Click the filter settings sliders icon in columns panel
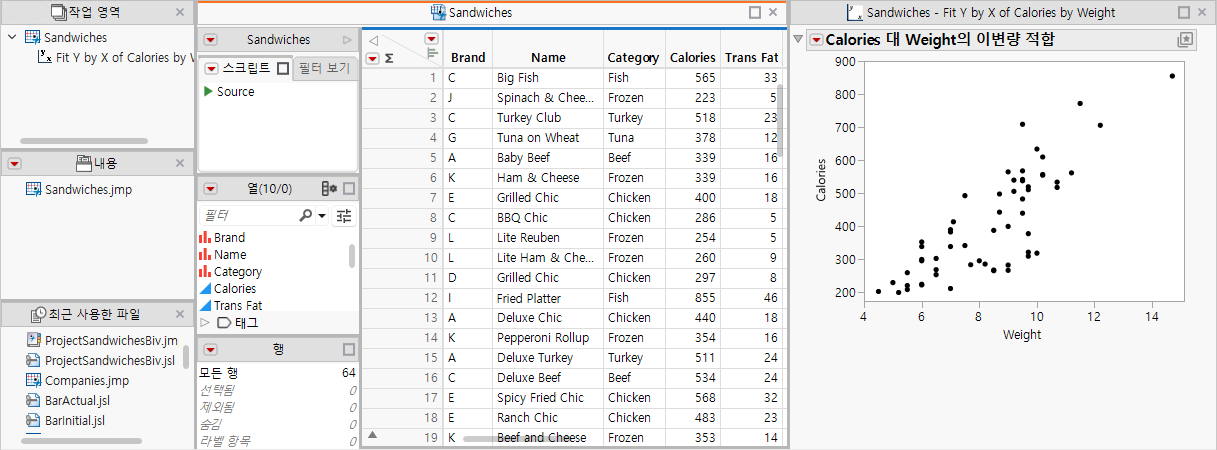Image resolution: width=1217 pixels, height=450 pixels. pos(344,215)
